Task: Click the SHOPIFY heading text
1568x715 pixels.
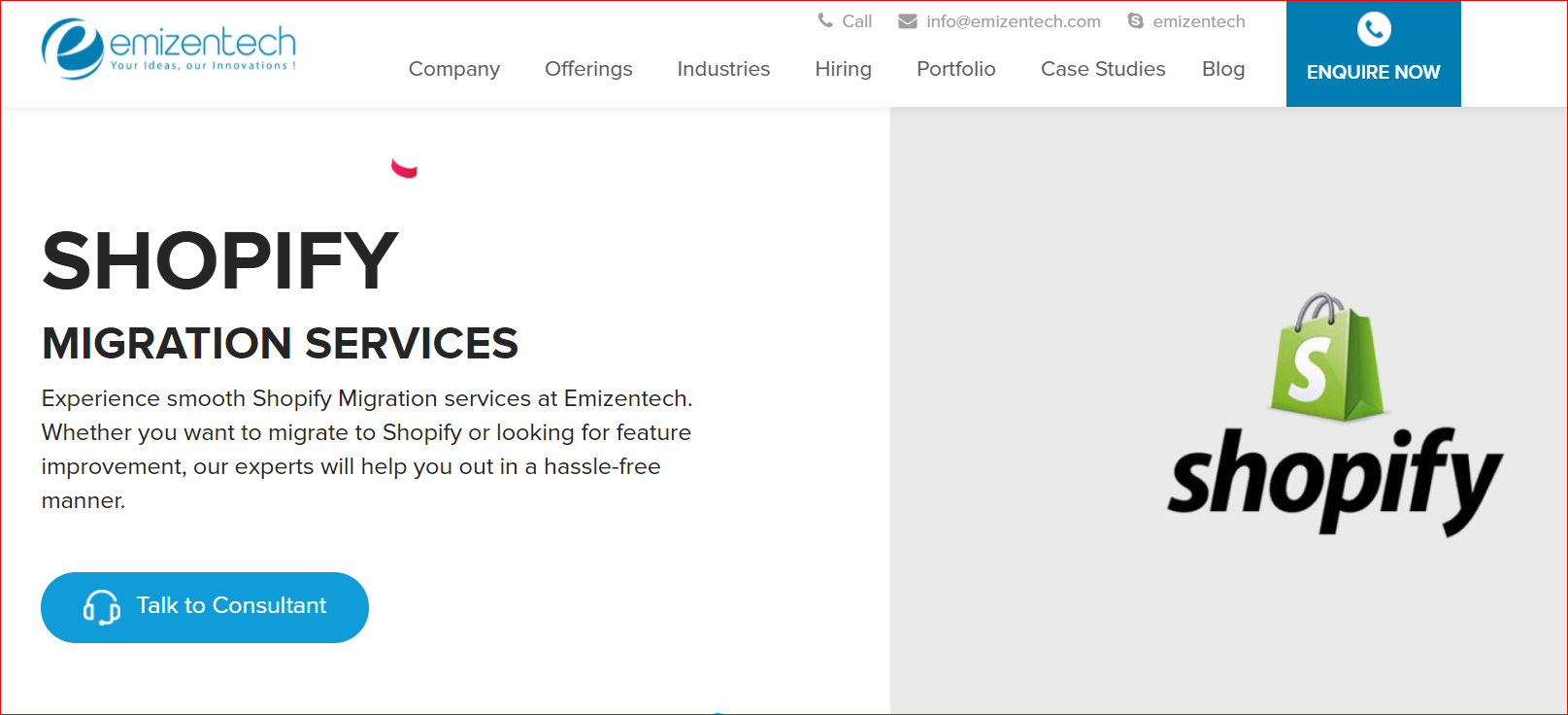Action: pyautogui.click(x=220, y=260)
